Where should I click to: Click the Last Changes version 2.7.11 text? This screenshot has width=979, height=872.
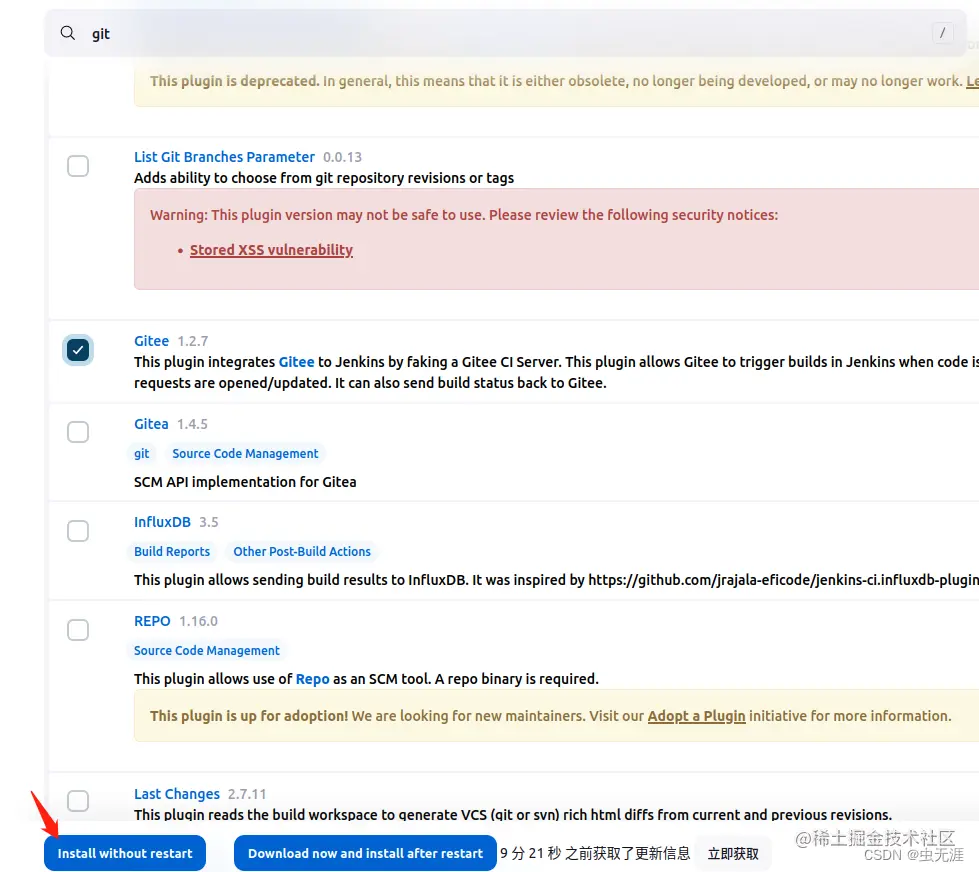click(x=247, y=795)
